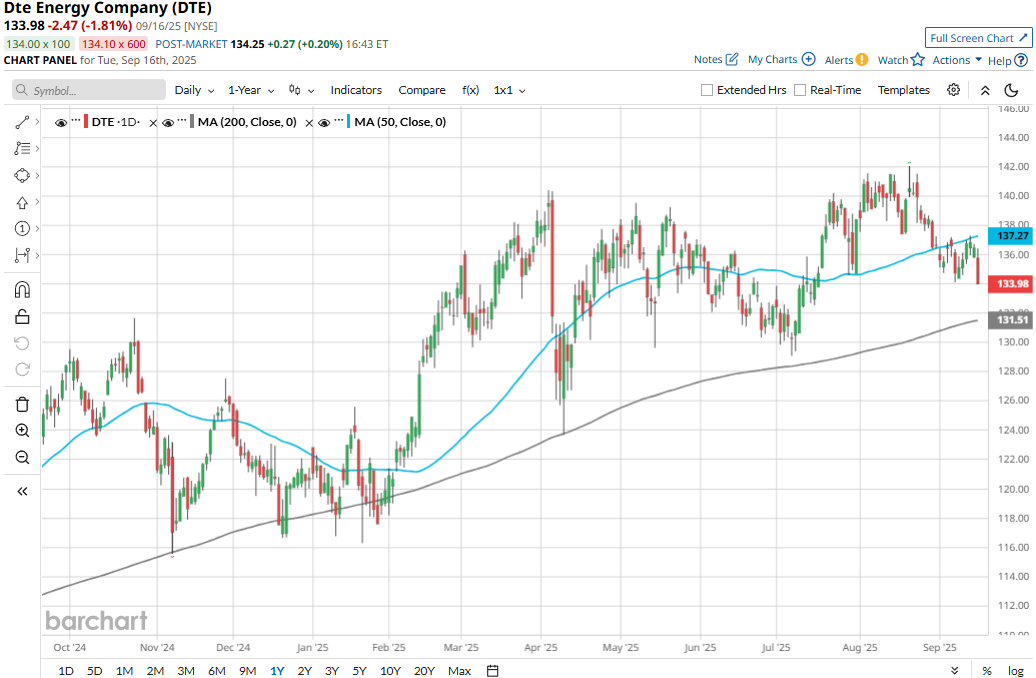
Task: Focus the Symbol search field
Action: click(89, 90)
